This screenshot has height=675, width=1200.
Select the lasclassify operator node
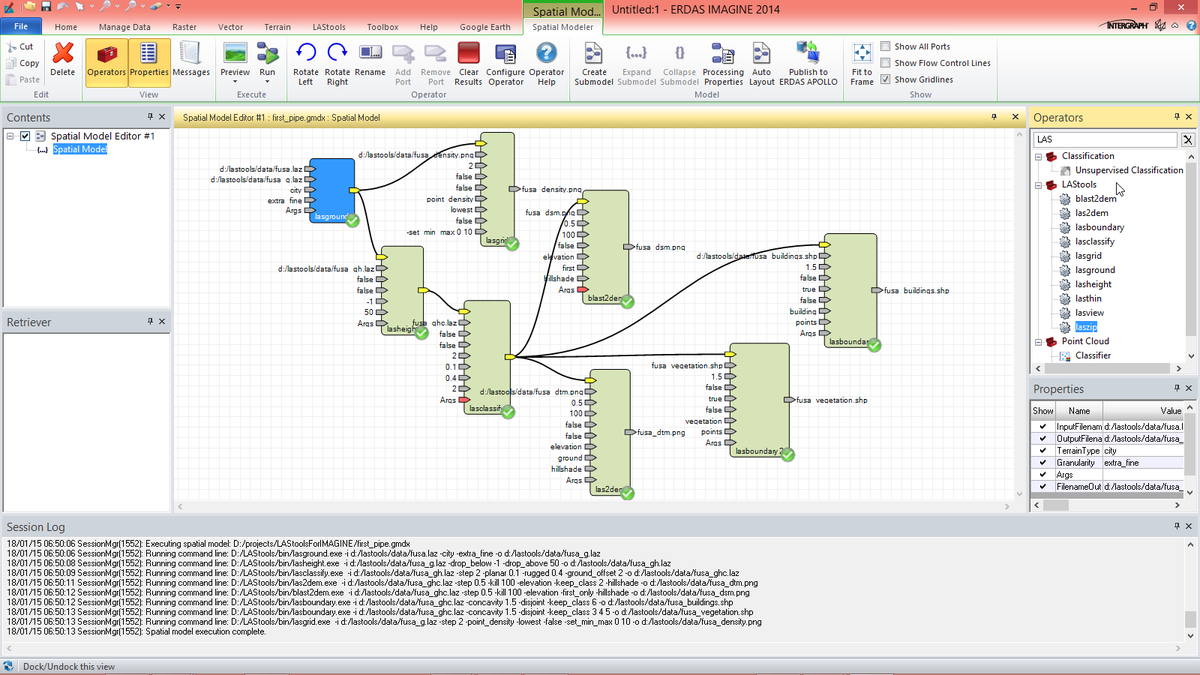click(487, 358)
